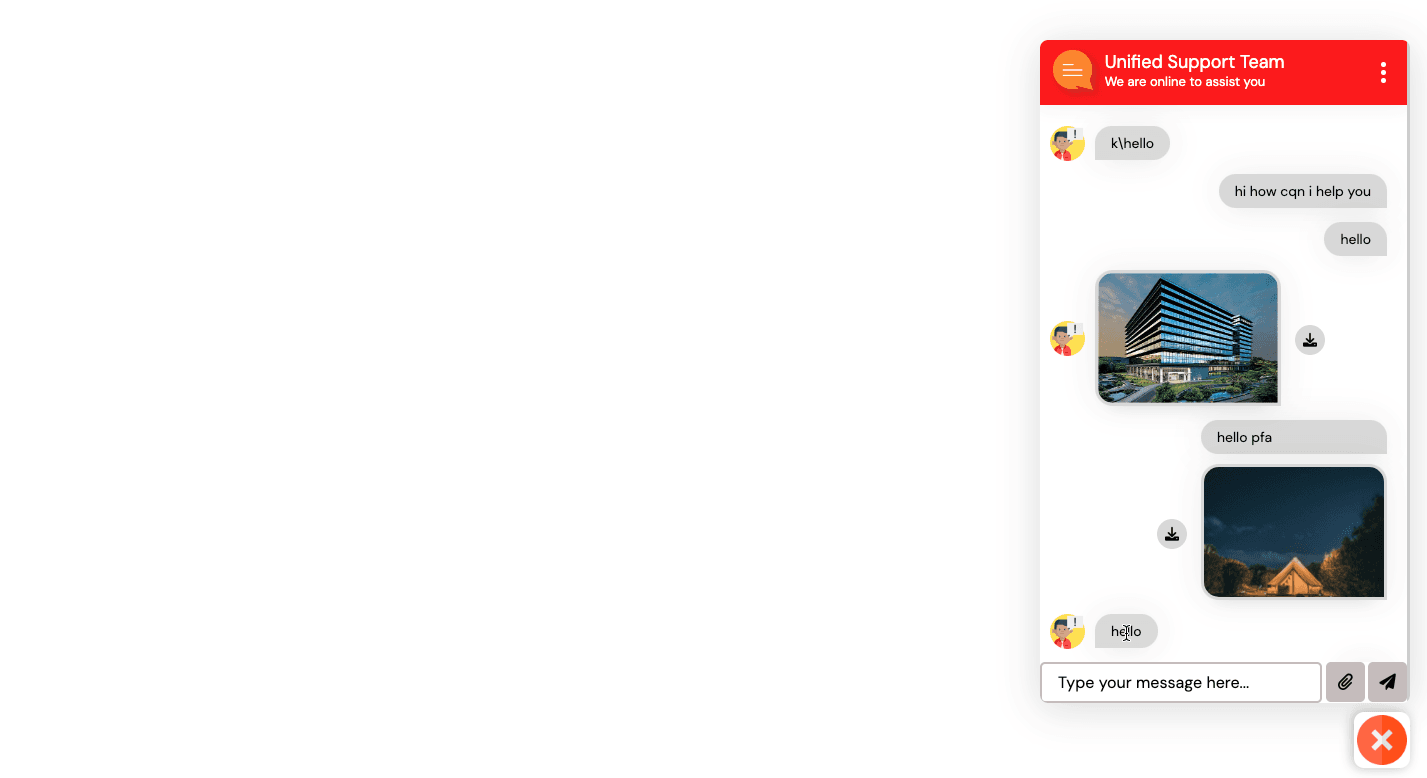Send message with the paper plane icon
The width and height of the screenshot is (1427, 778).
coord(1387,682)
